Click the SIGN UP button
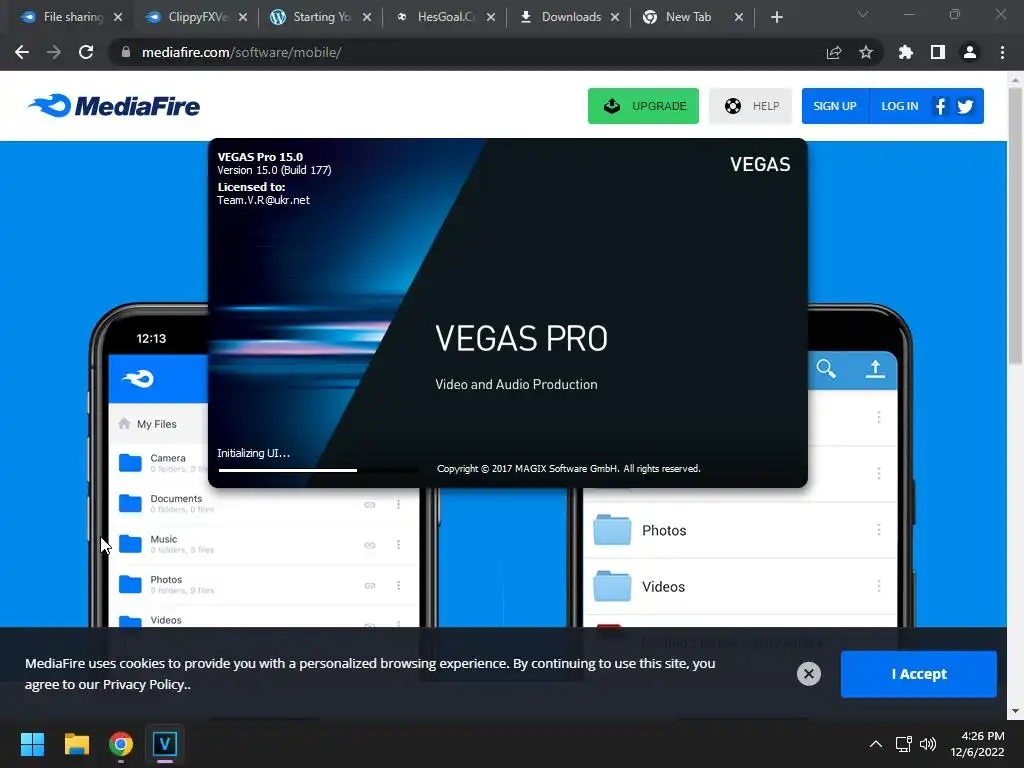1024x768 pixels. point(835,106)
